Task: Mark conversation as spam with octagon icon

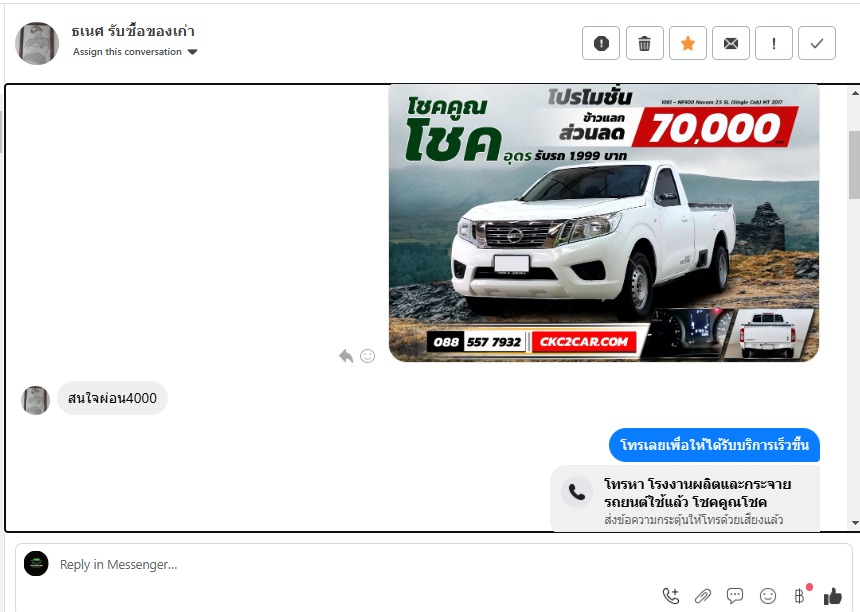Action: [x=601, y=43]
